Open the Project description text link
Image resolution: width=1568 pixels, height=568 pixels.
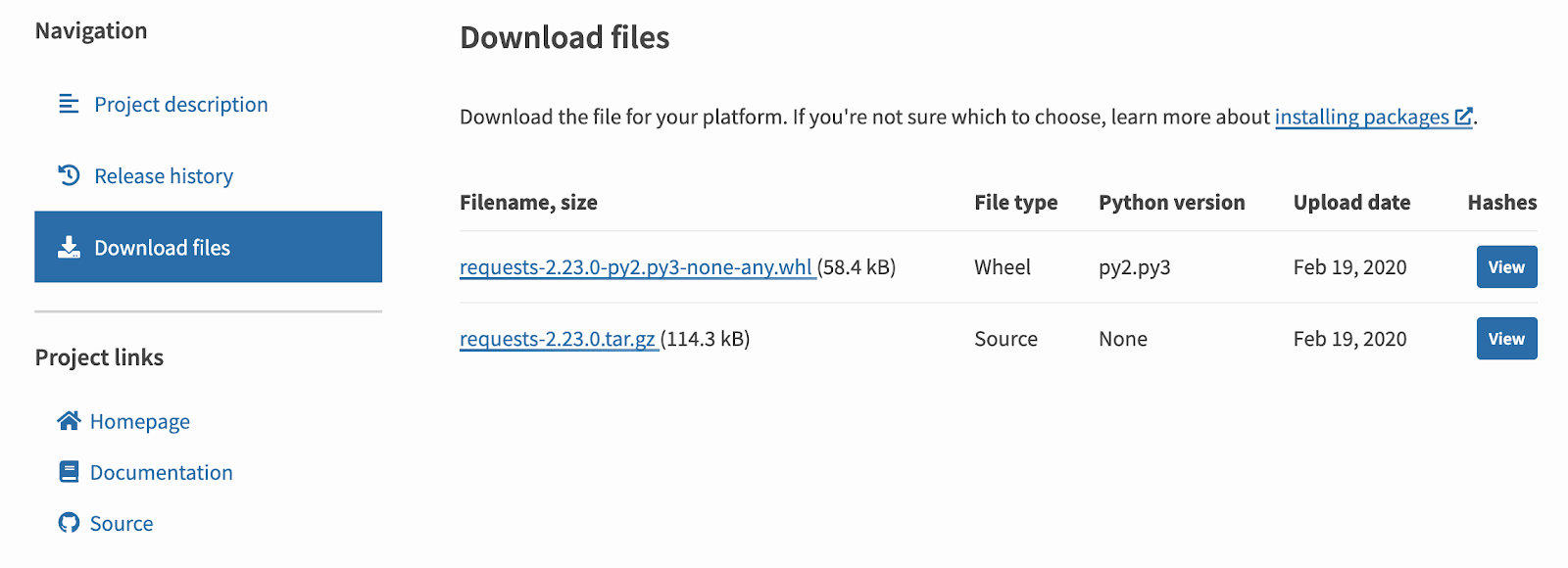180,105
